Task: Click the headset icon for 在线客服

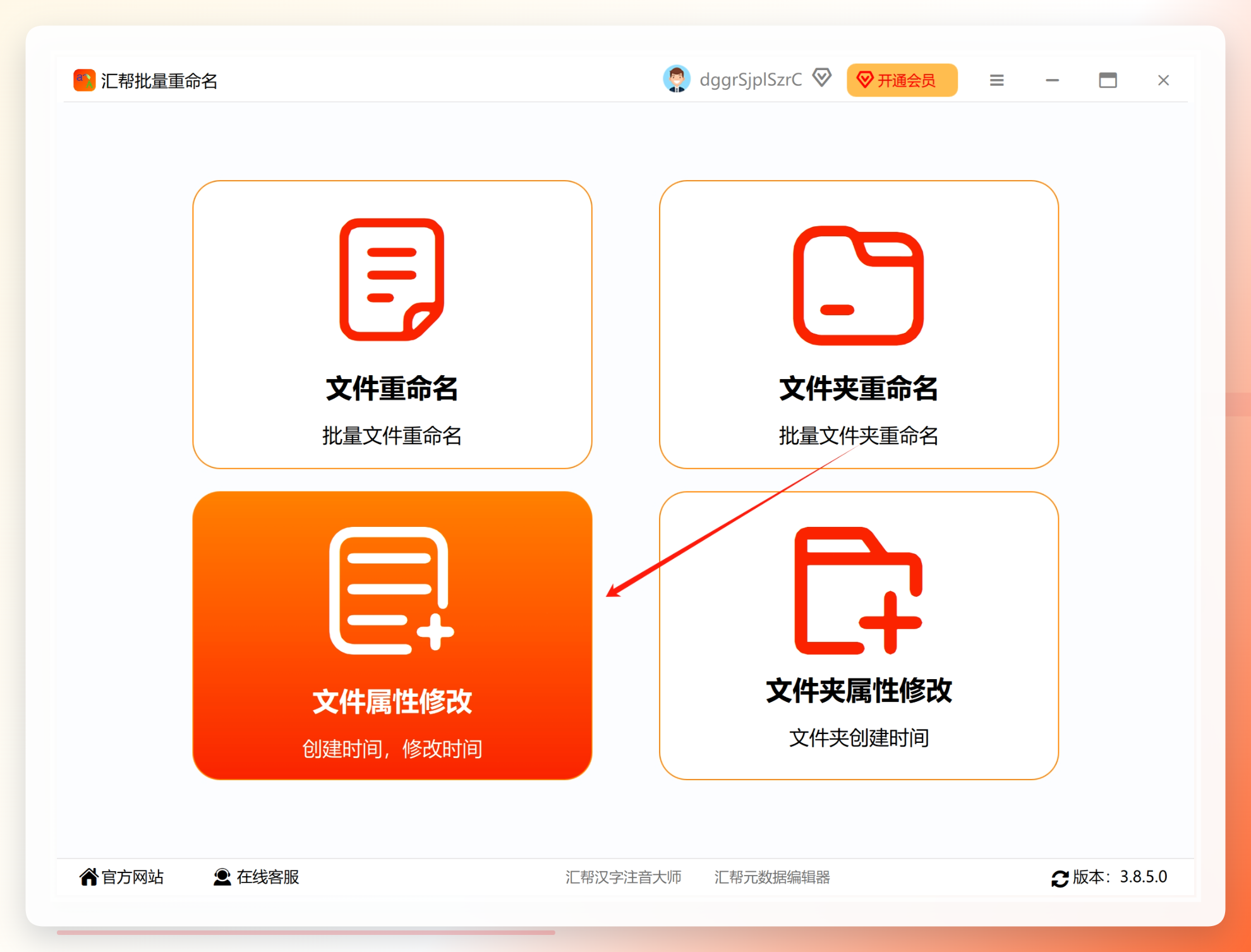Action: 222,877
